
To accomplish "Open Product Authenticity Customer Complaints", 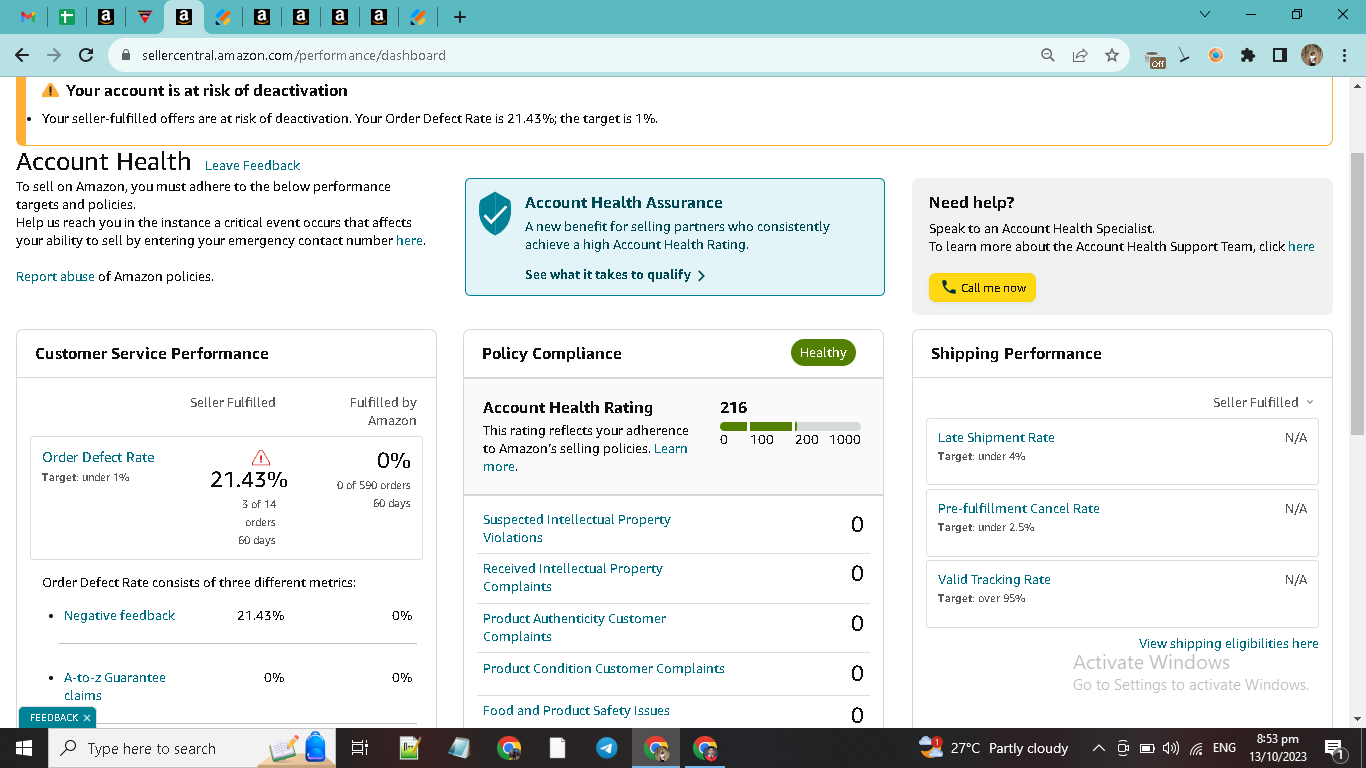I will tap(574, 627).
